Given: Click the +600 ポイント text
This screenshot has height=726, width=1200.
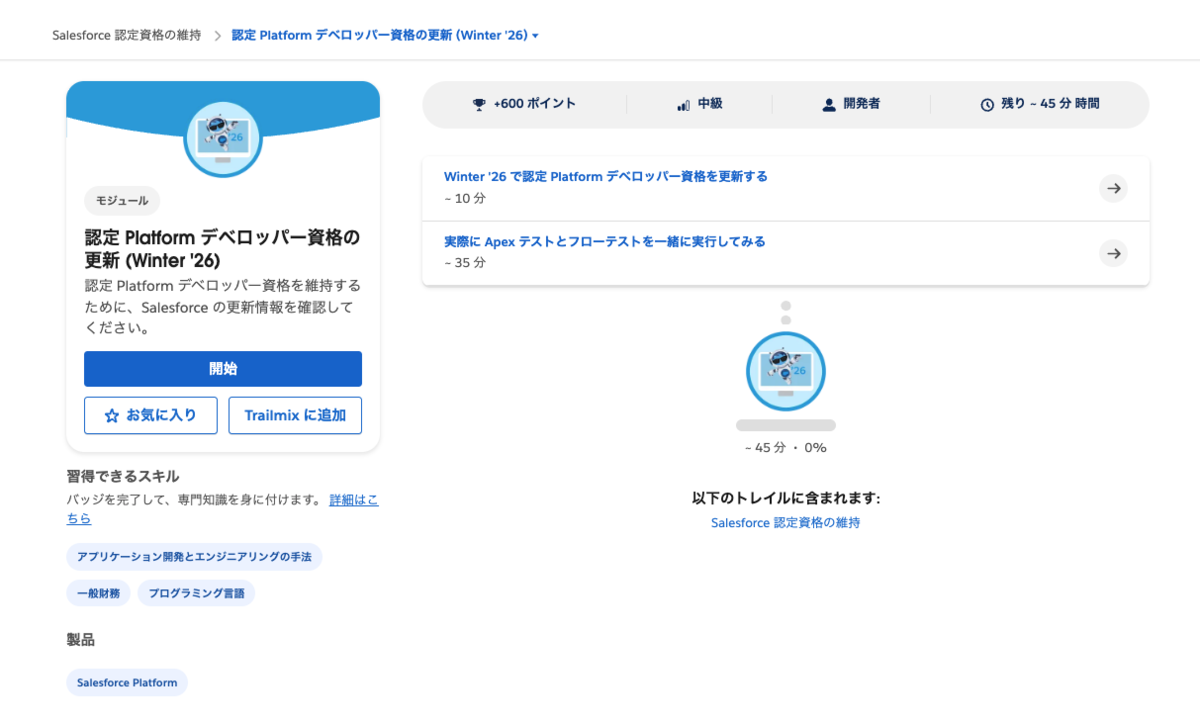Looking at the screenshot, I should tap(535, 104).
